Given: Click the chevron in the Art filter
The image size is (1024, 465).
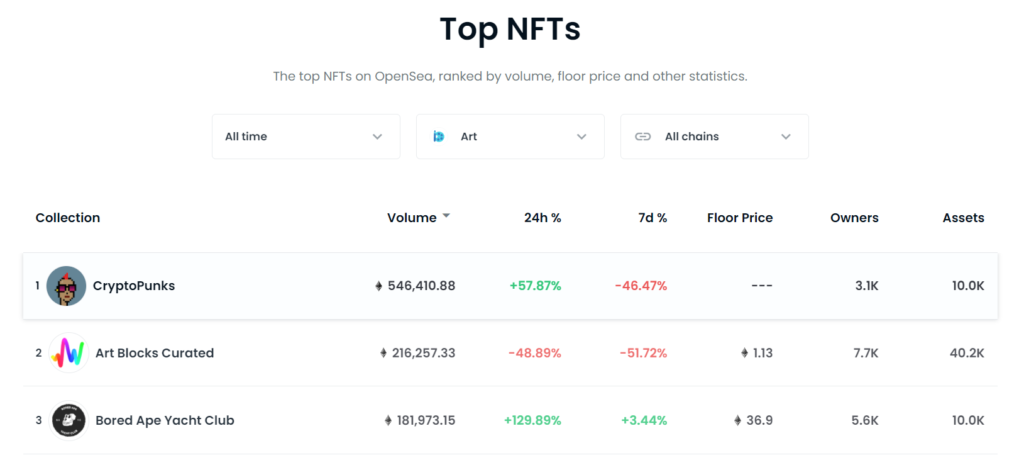Looking at the screenshot, I should (x=582, y=136).
